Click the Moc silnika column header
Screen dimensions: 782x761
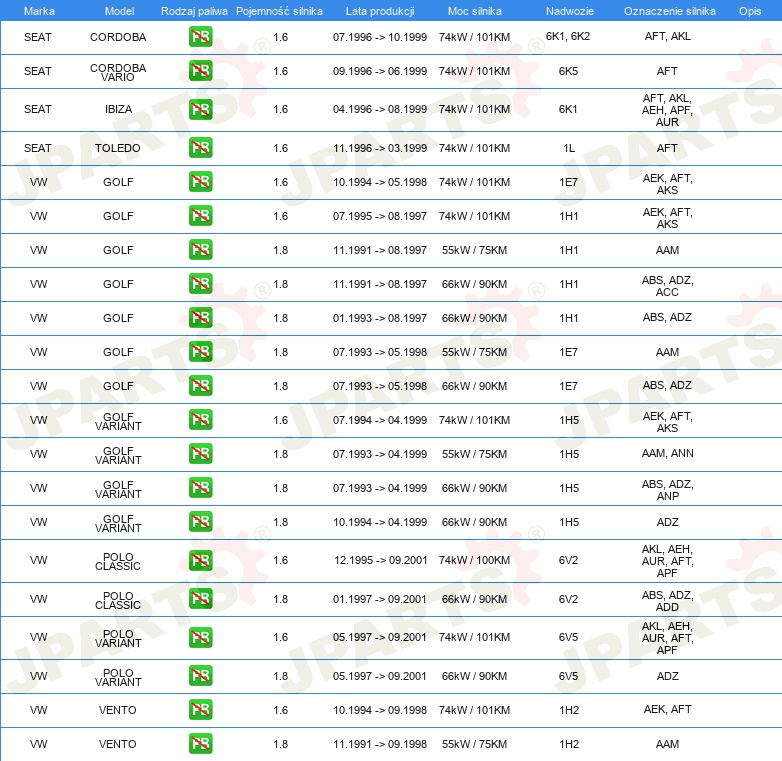tap(474, 11)
